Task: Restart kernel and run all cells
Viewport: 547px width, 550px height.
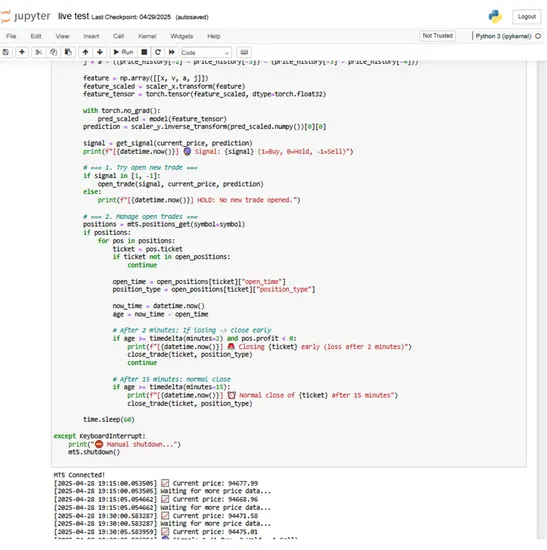Action: (x=172, y=52)
